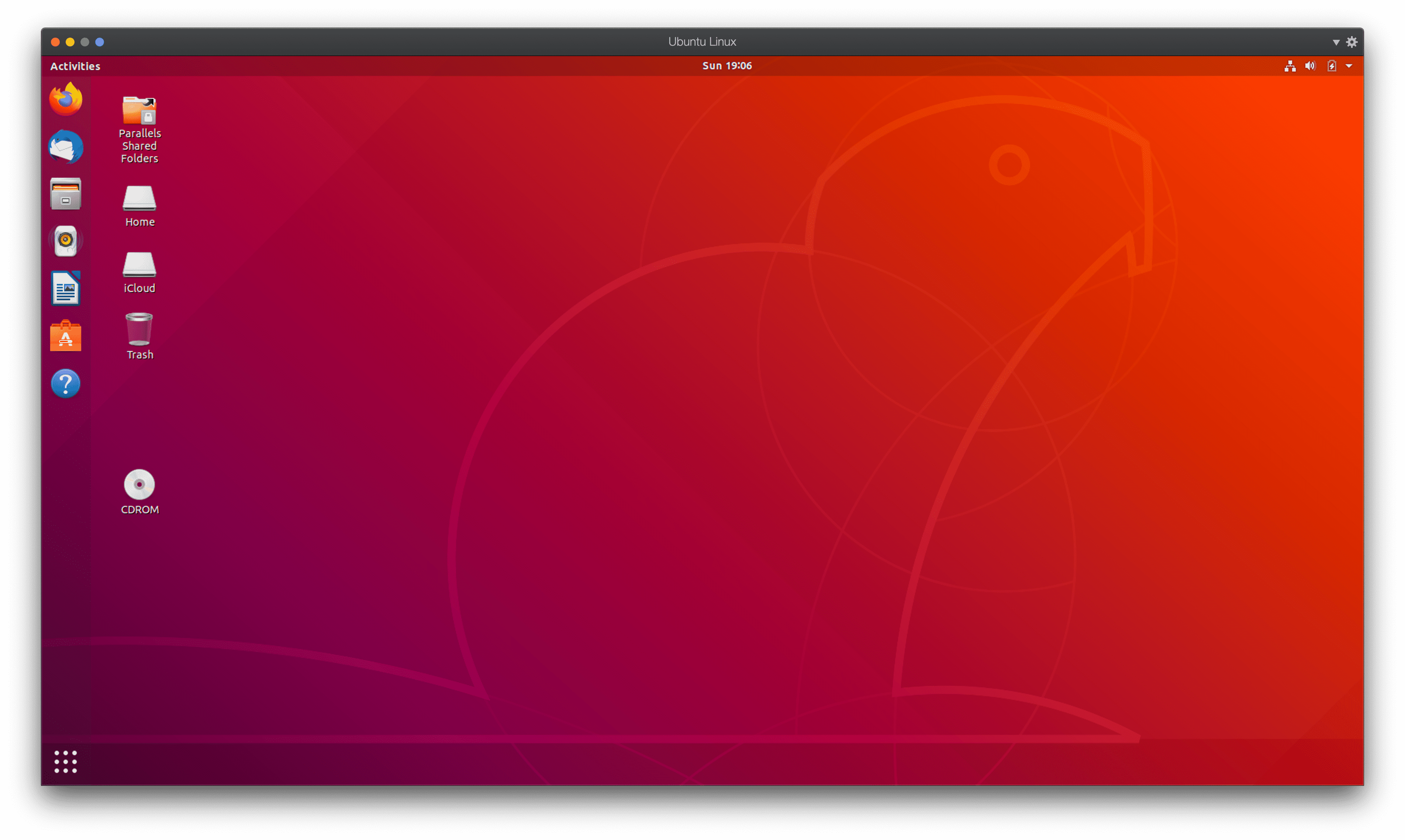
Task: Open system menu dropdown arrow
Action: tap(1350, 66)
